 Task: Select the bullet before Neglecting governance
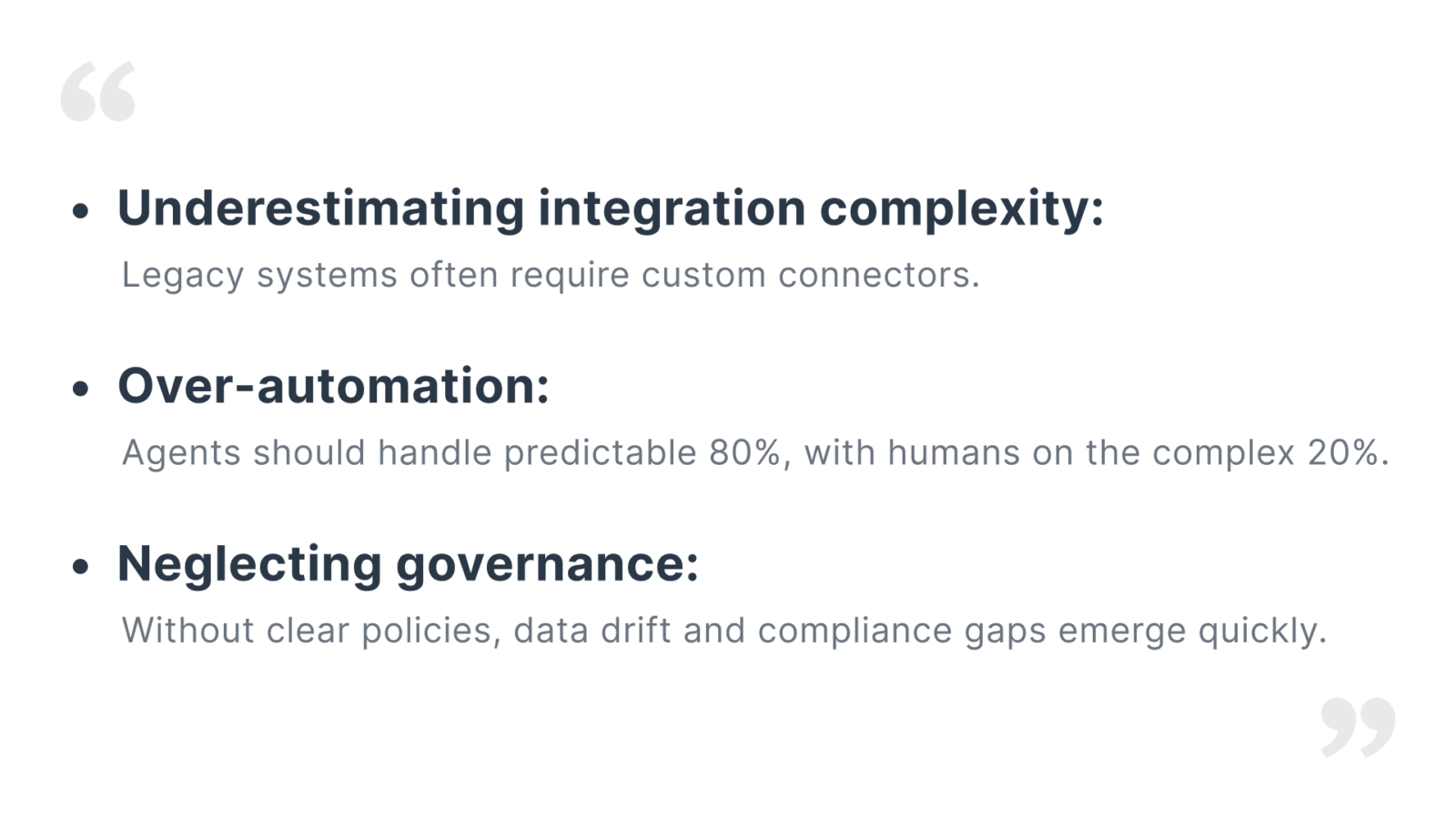point(81,567)
